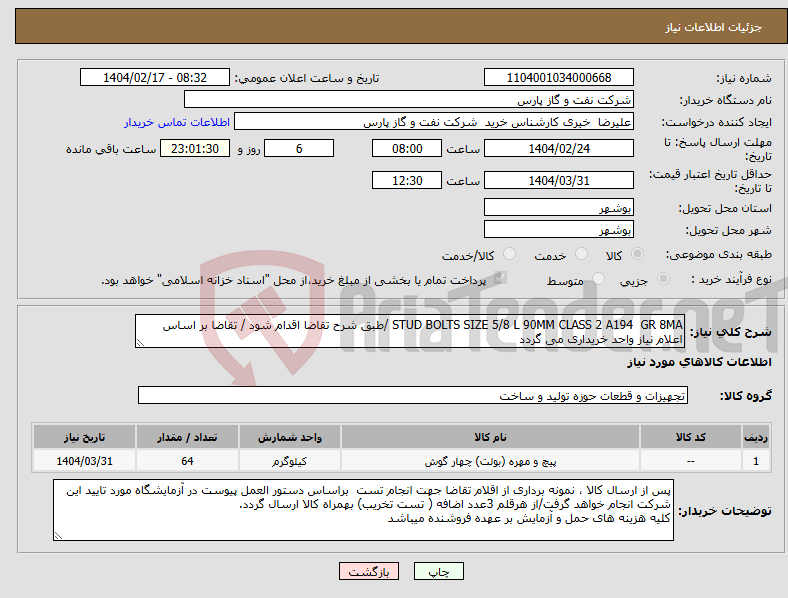This screenshot has width=788, height=598.
Task: Click the کد کالا column header
Action: point(691,437)
